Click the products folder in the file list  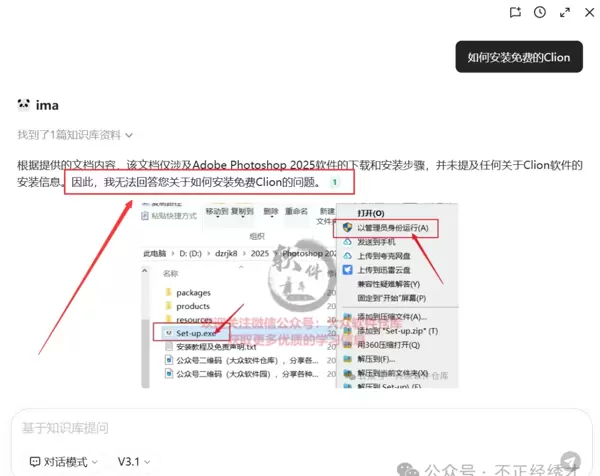coord(193,305)
